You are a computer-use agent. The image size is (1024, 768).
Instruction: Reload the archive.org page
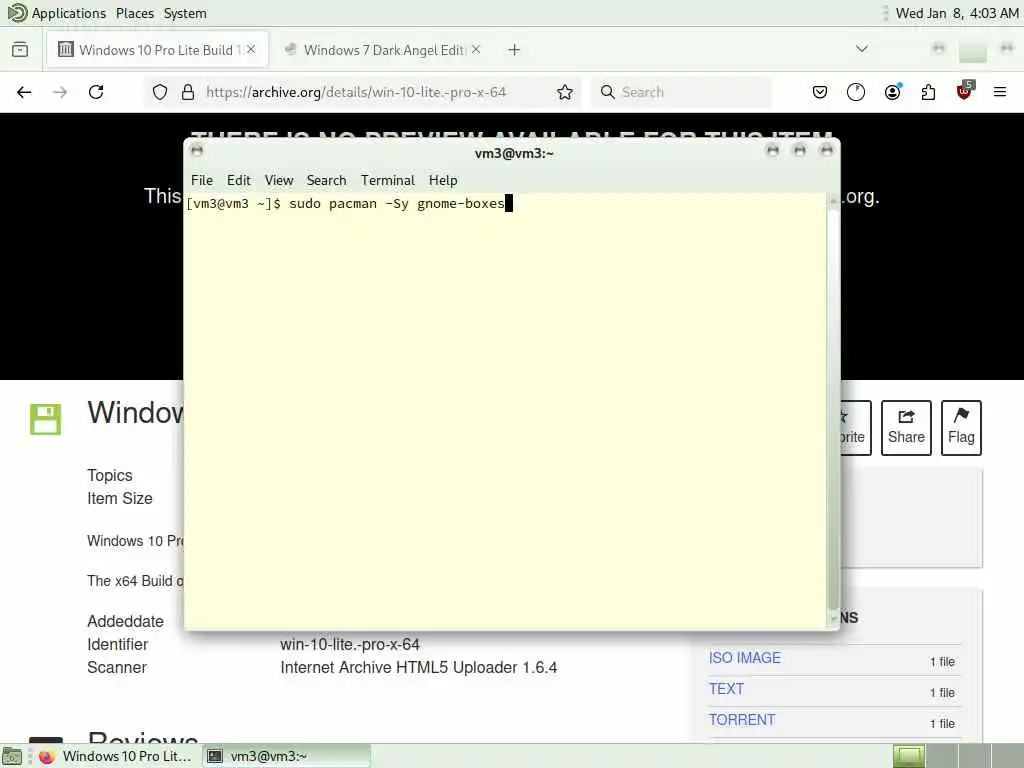point(96,92)
